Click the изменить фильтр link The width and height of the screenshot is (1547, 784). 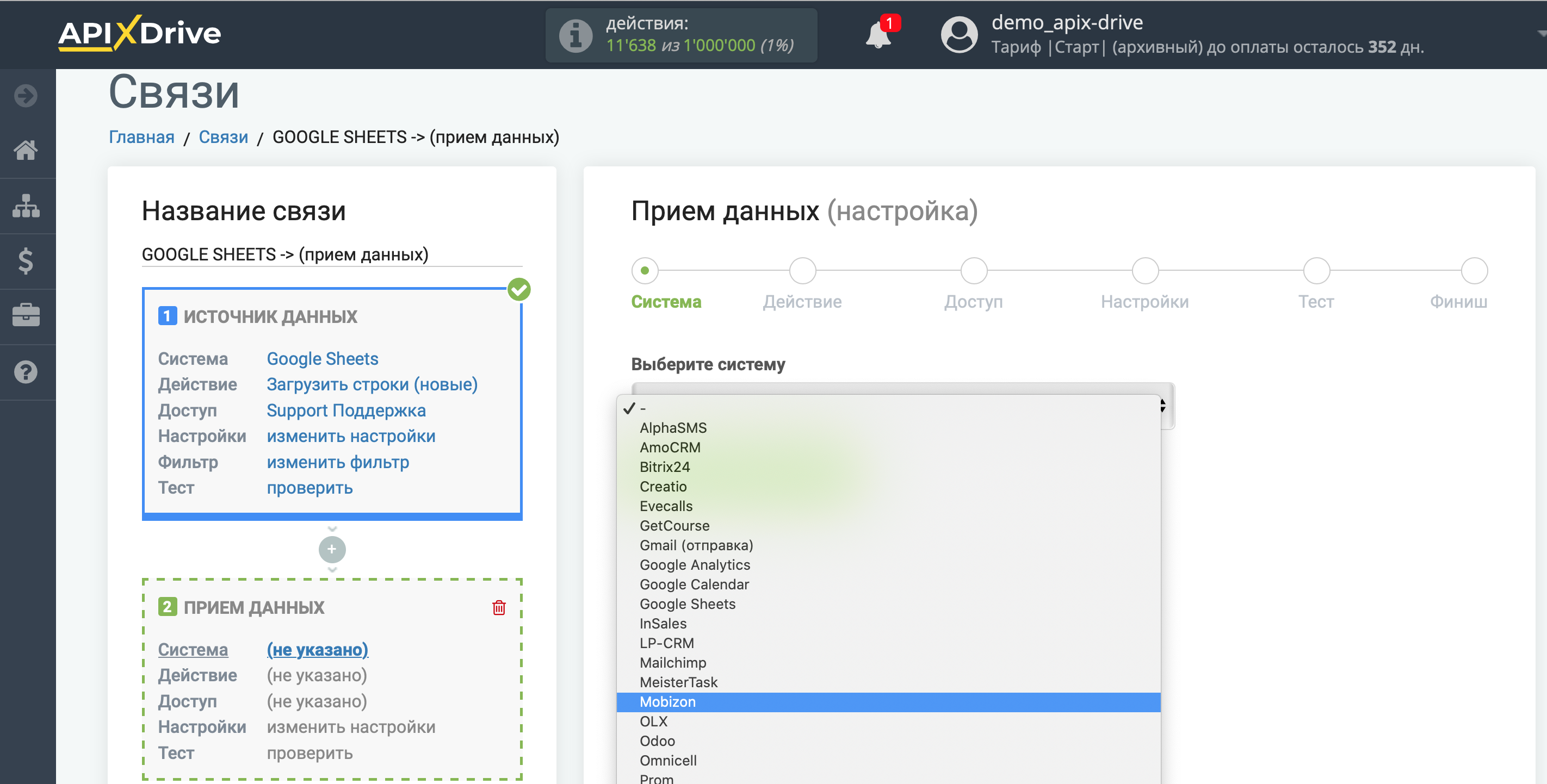coord(338,462)
